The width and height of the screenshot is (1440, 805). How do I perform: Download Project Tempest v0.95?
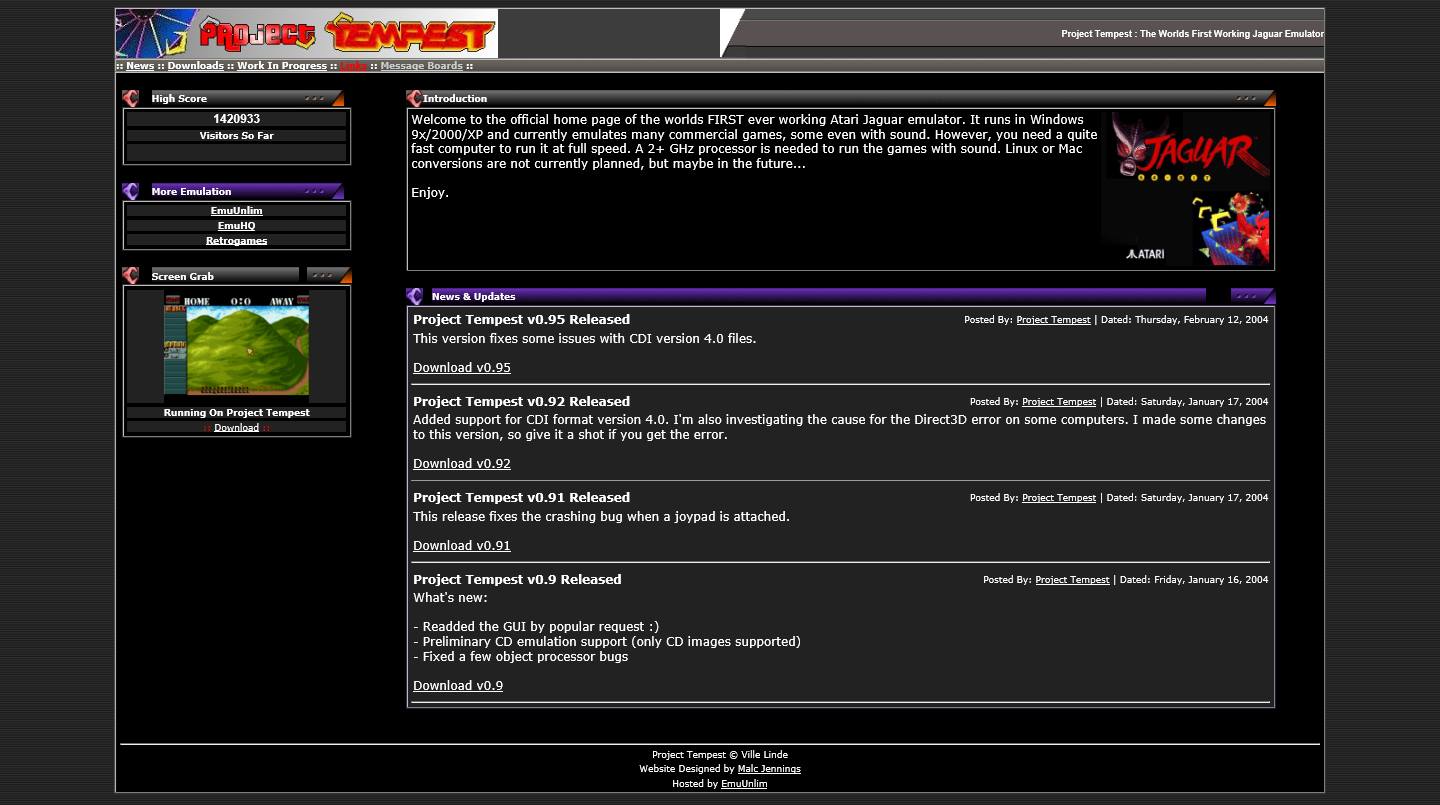click(462, 368)
